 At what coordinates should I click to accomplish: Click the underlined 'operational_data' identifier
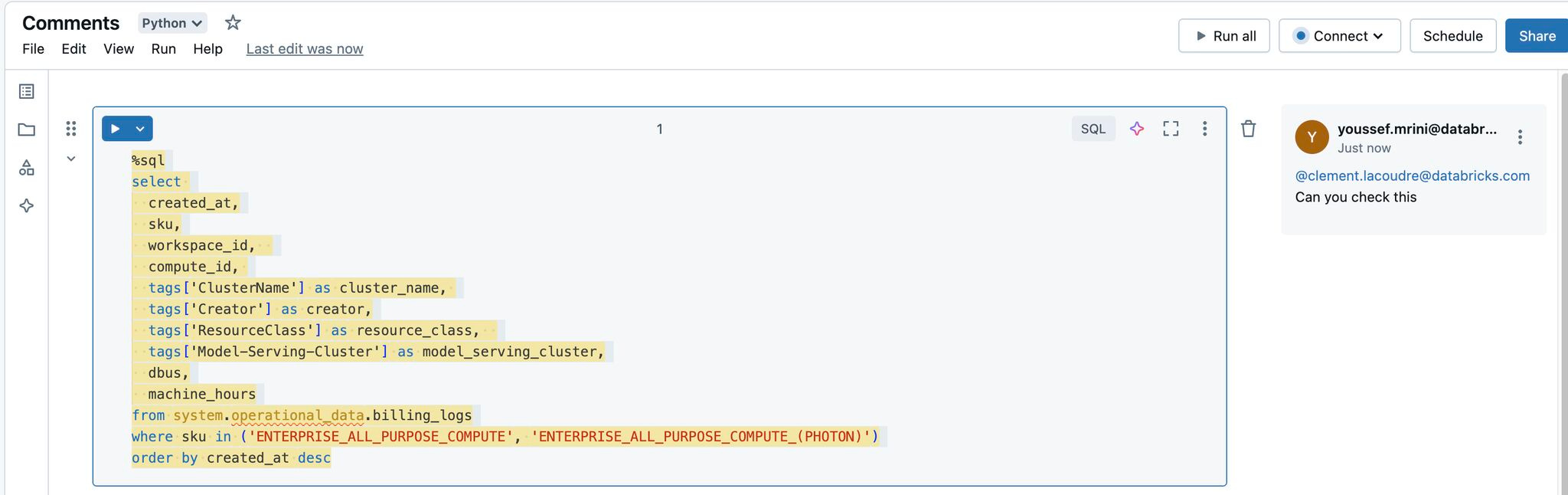(298, 415)
